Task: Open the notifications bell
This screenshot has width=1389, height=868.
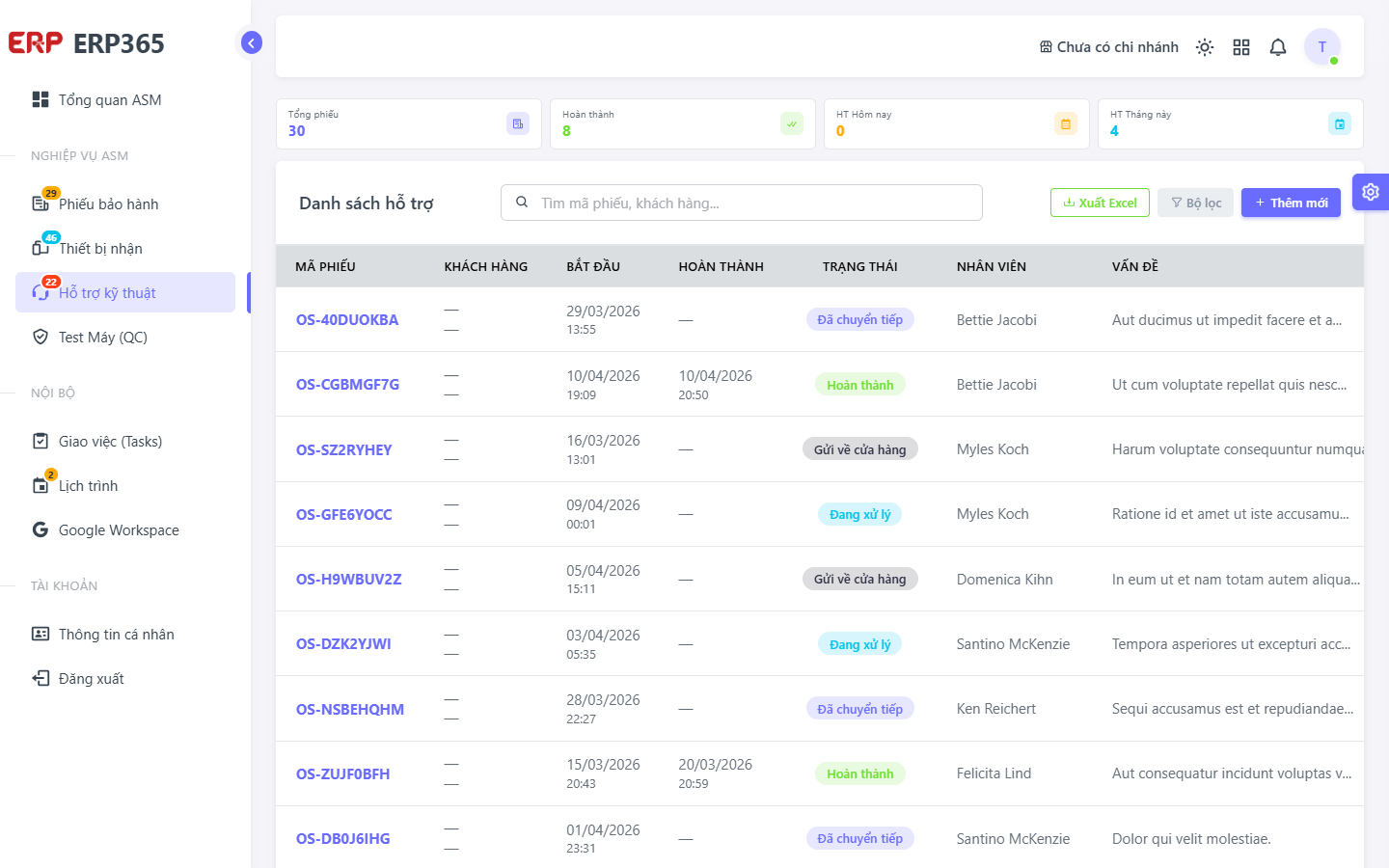Action: point(1278,47)
